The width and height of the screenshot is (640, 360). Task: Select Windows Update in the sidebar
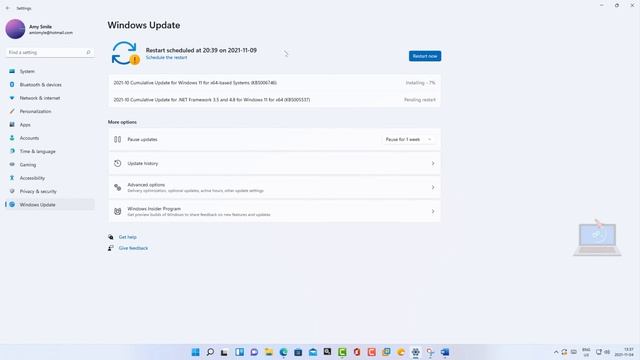point(49,204)
